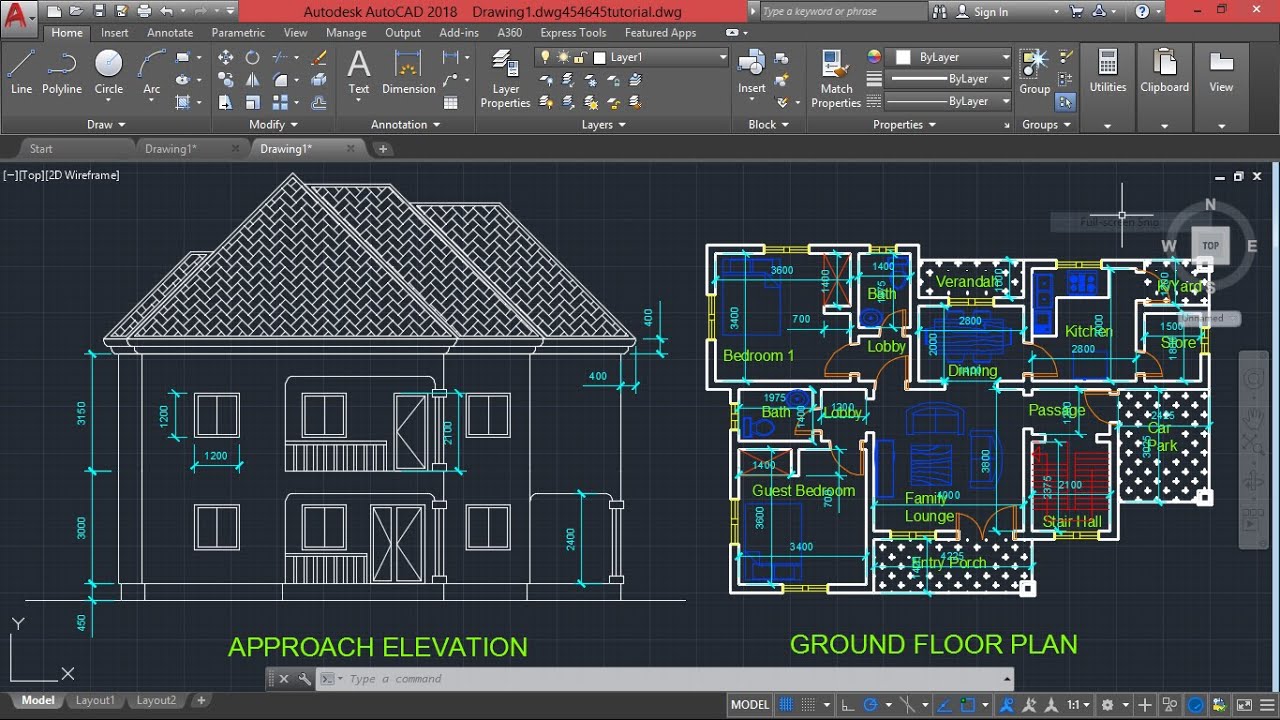Screen dimensions: 1280x720
Task: Click the object color wheel icon
Action: [x=874, y=57]
